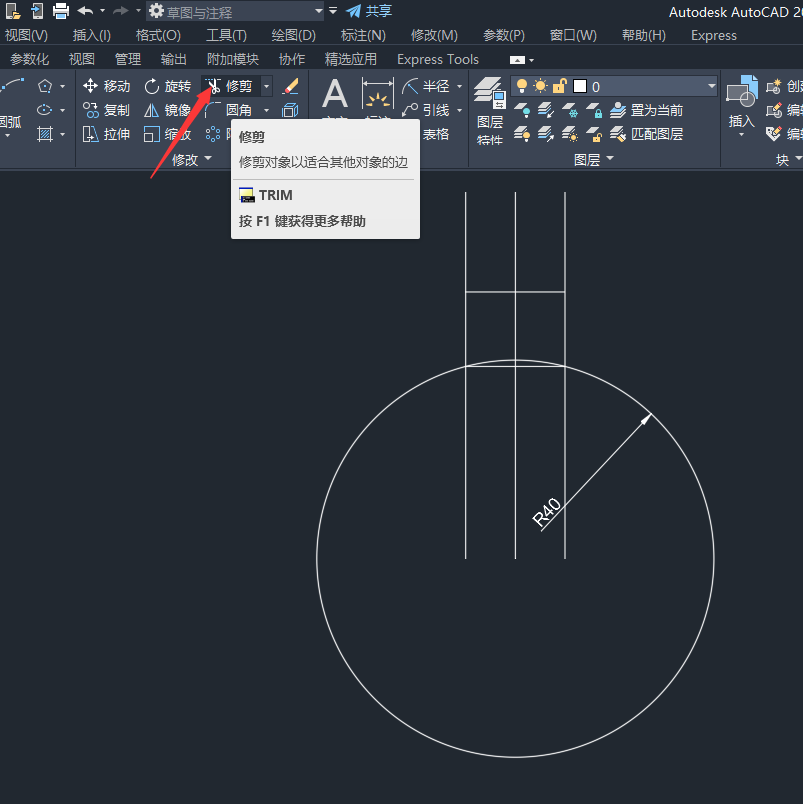Screen dimensions: 803x804
Task: Click the print (plot) icon in quick toolbar
Action: [x=61, y=11]
